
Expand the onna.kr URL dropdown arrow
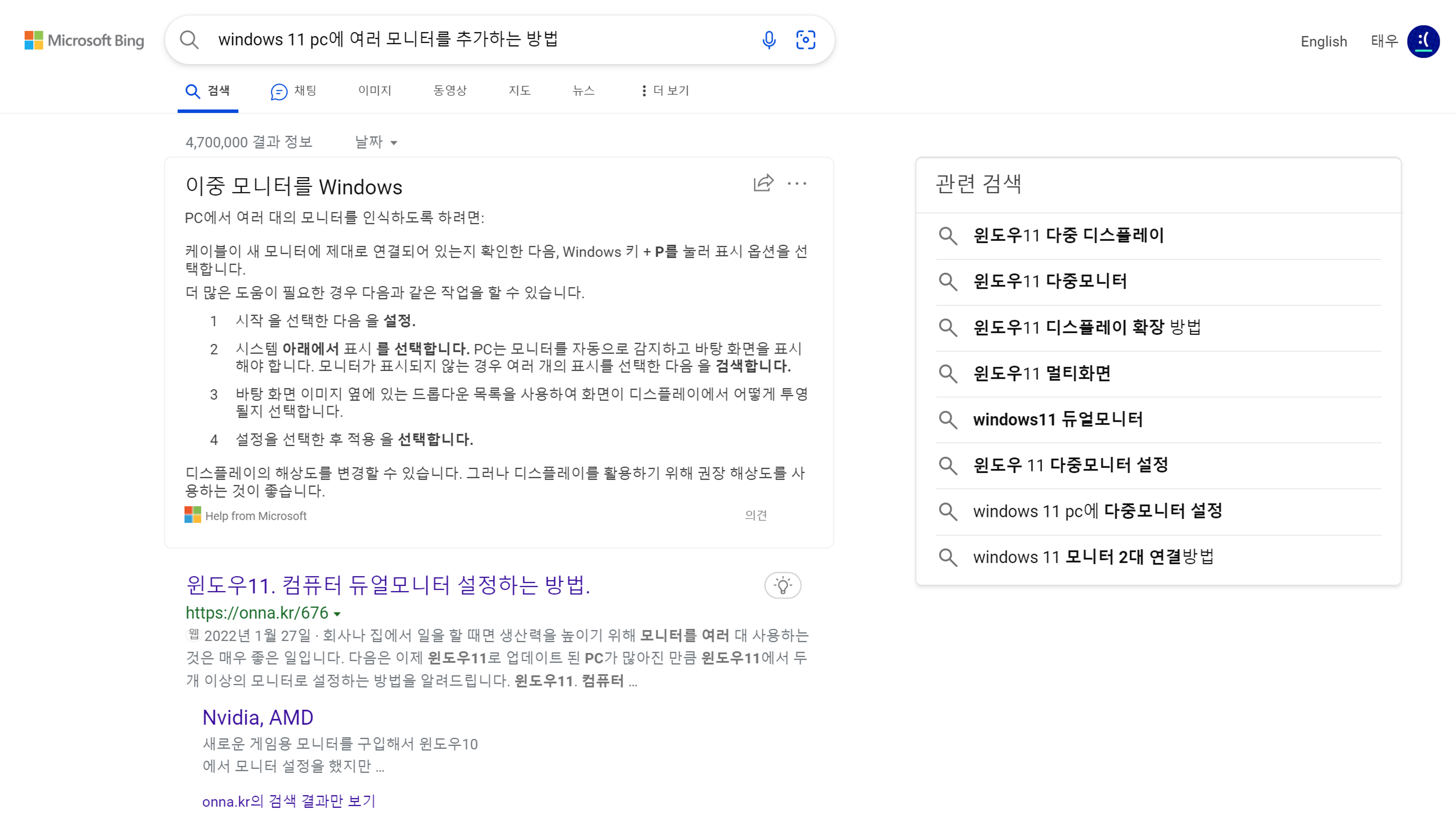point(337,614)
